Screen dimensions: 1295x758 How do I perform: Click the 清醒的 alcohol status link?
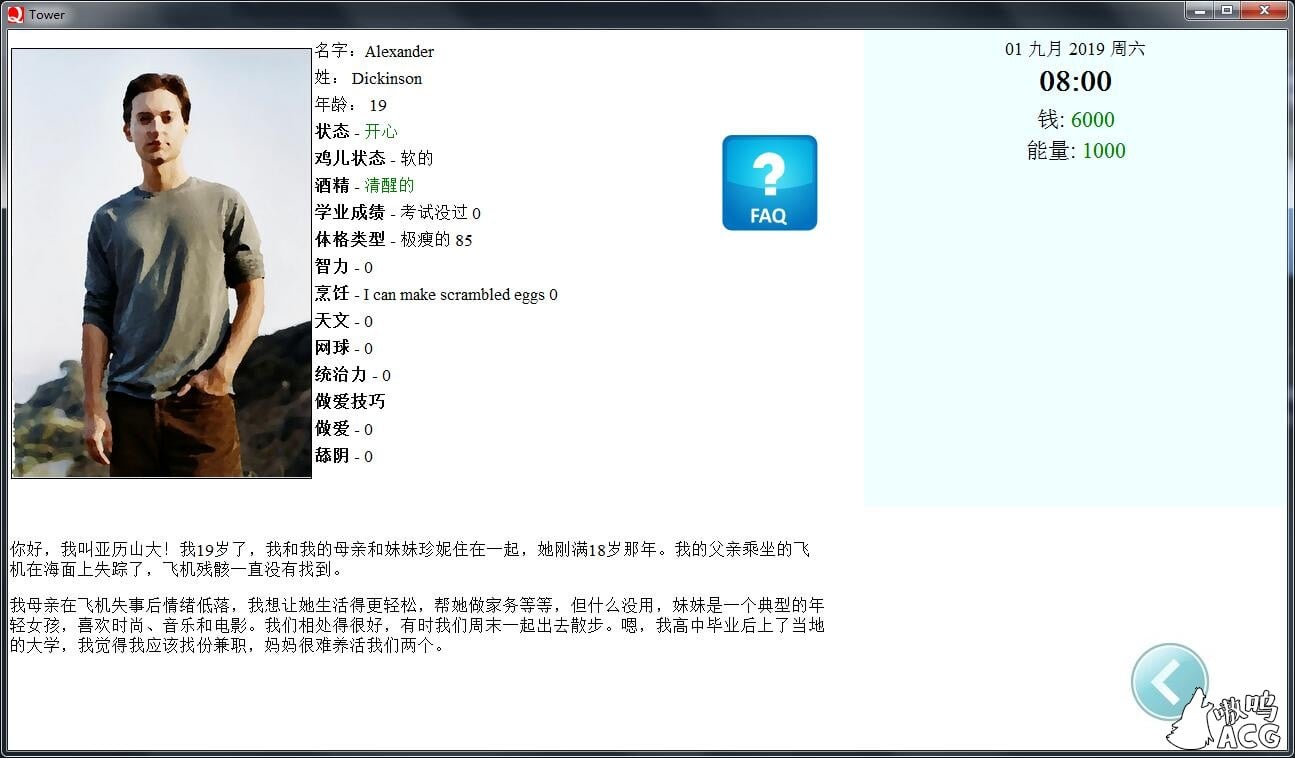[389, 185]
